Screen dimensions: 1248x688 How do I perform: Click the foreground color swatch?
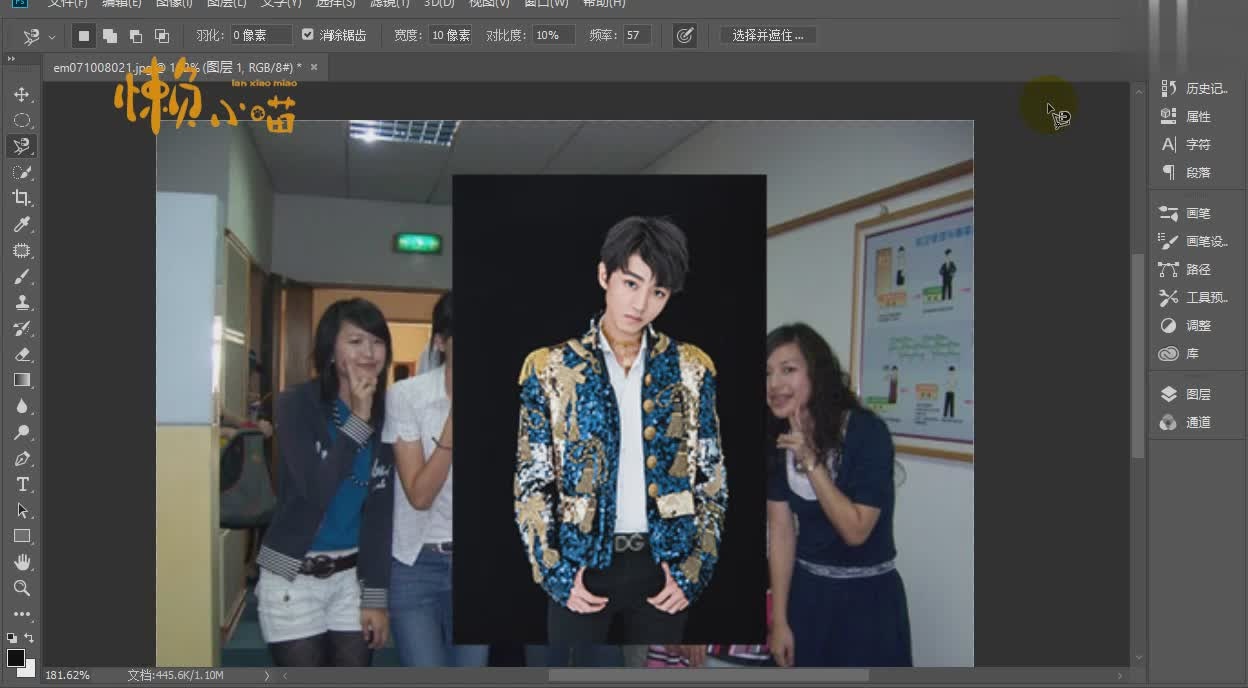coord(15,657)
